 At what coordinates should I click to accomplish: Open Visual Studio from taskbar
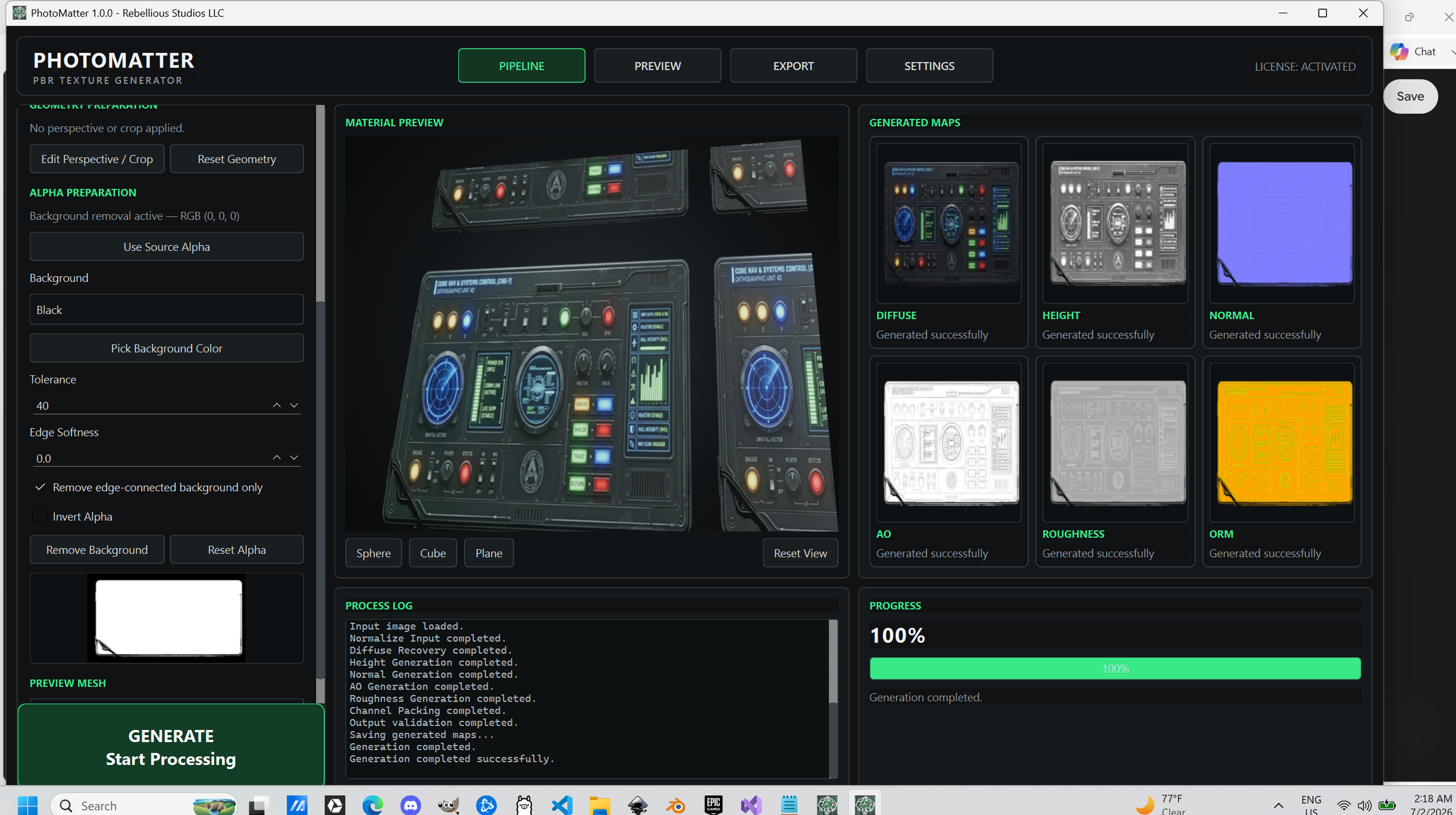coord(751,805)
